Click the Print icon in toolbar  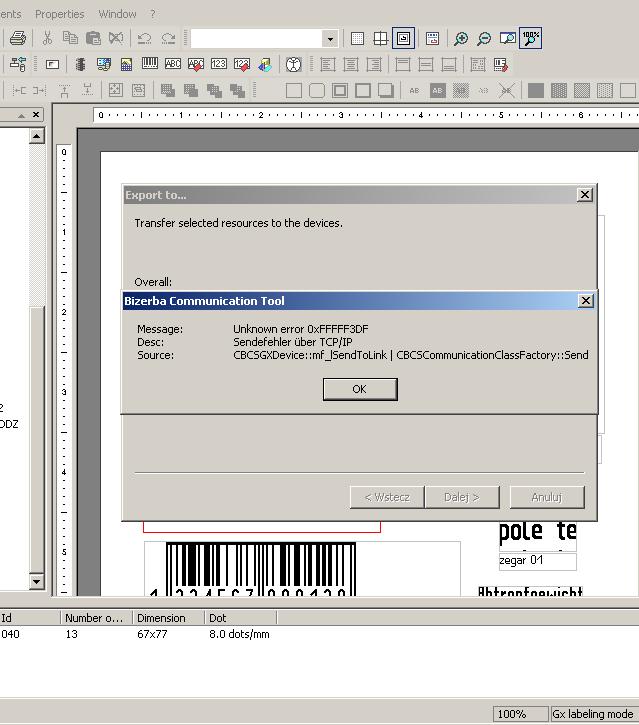pos(18,38)
